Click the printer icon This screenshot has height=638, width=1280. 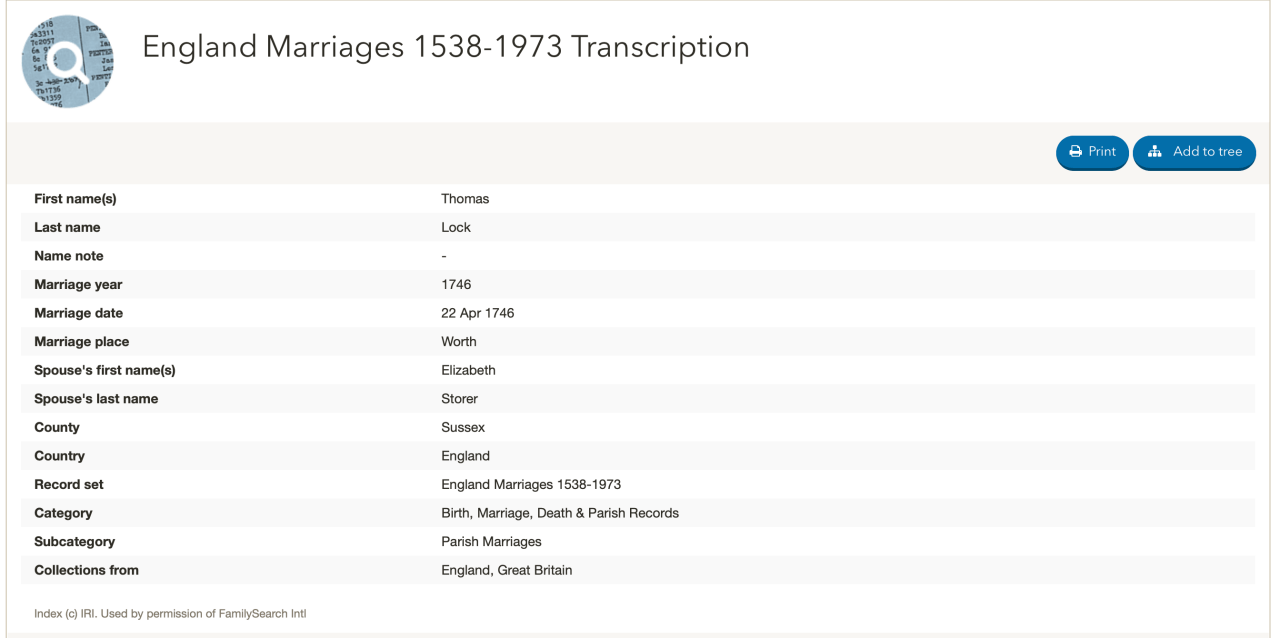click(1076, 152)
